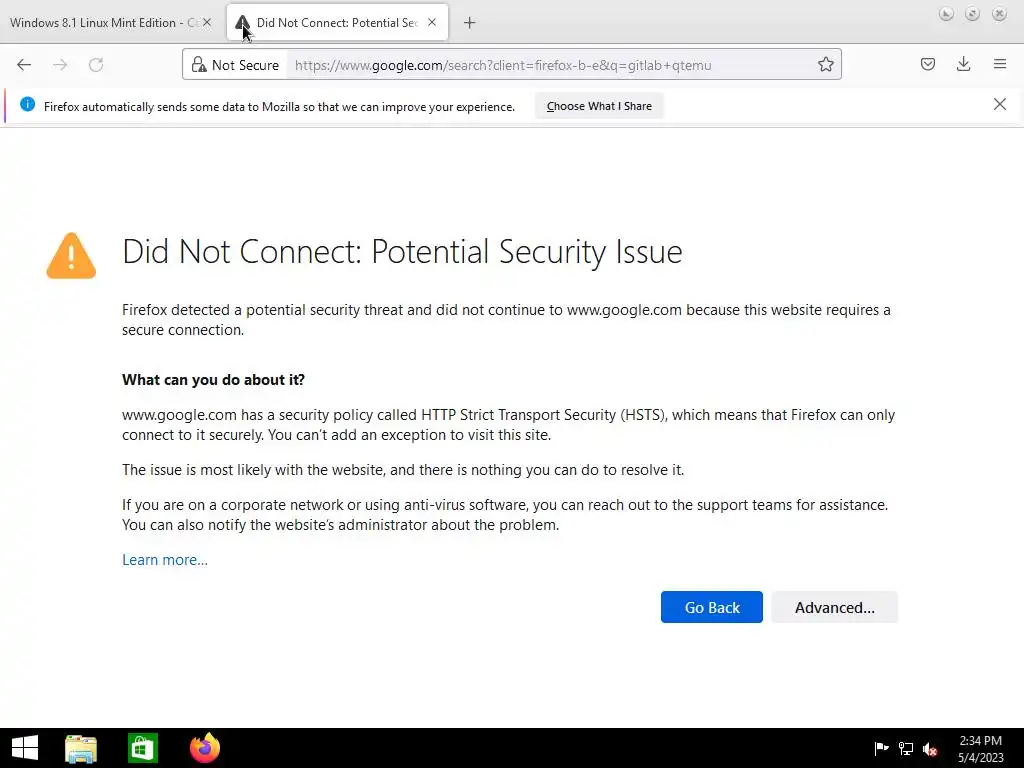Click the reload page icon
The width and height of the screenshot is (1024, 768).
[x=96, y=65]
